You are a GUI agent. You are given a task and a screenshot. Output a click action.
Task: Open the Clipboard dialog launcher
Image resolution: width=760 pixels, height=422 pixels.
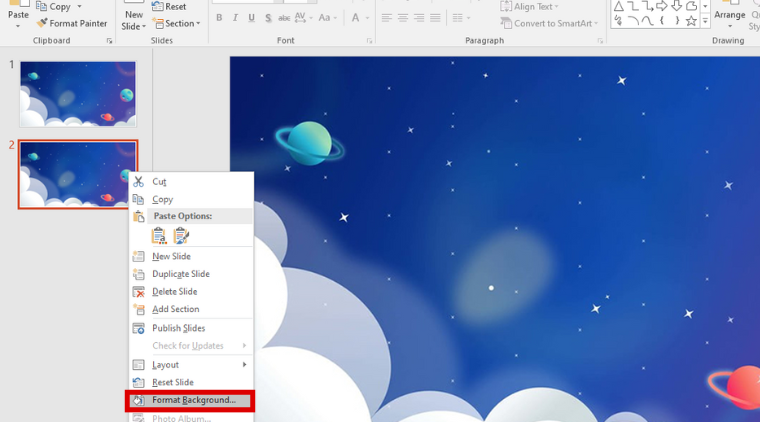click(x=110, y=41)
